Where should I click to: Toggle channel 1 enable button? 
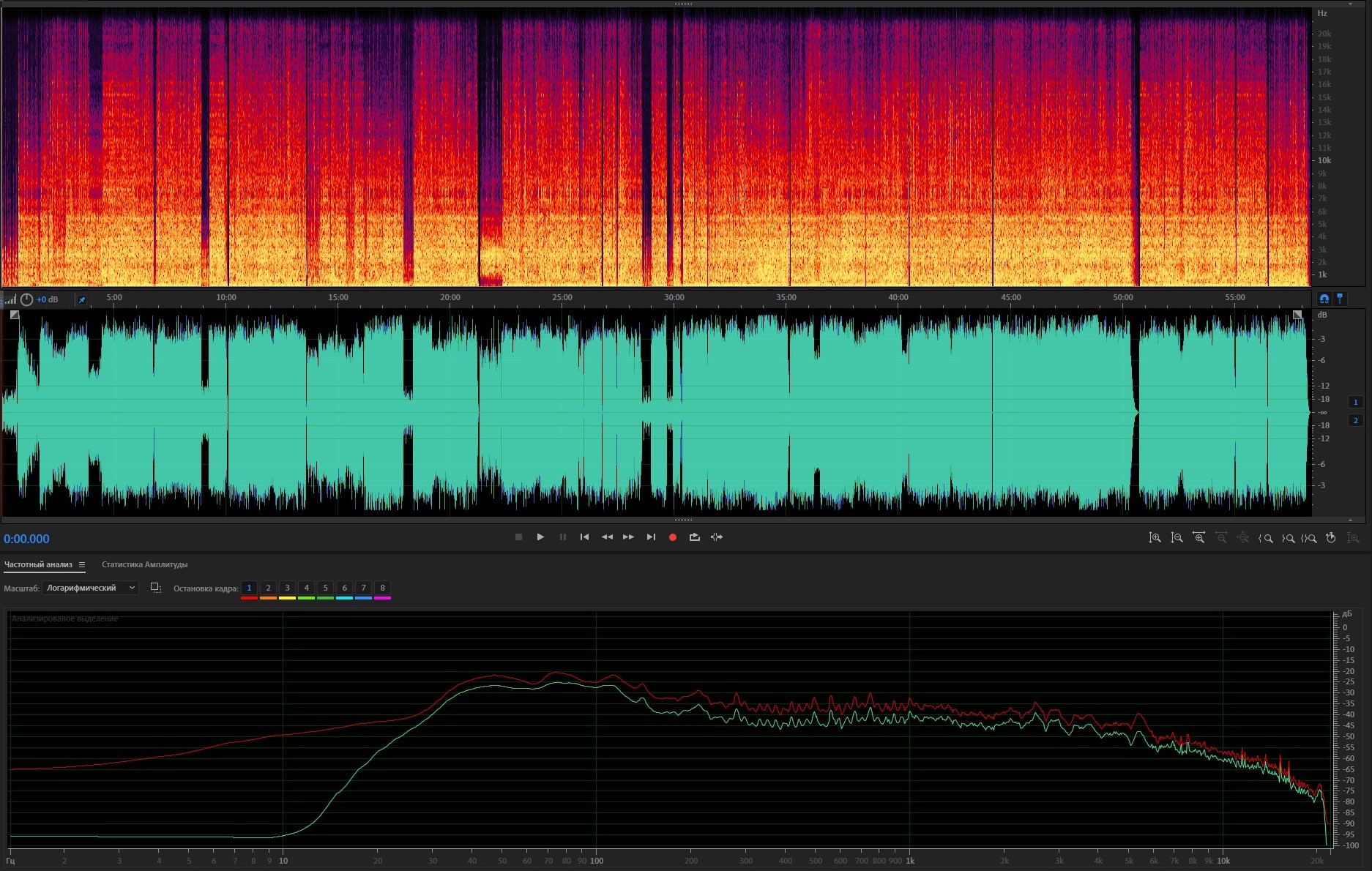pyautogui.click(x=1355, y=402)
